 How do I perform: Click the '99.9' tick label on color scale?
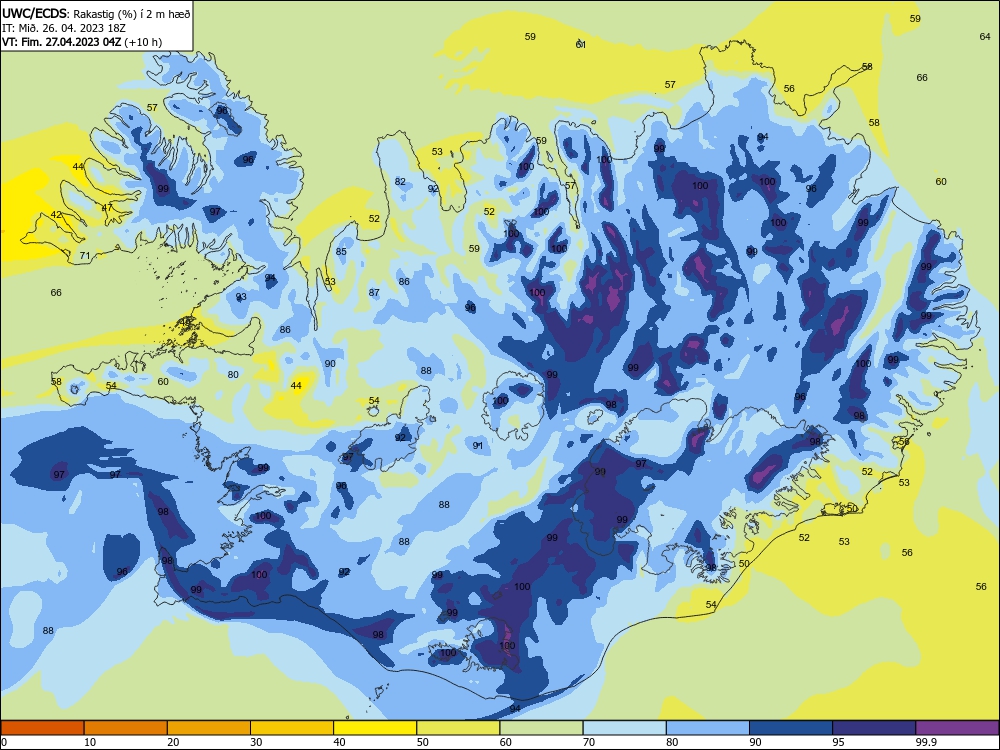tap(927, 742)
